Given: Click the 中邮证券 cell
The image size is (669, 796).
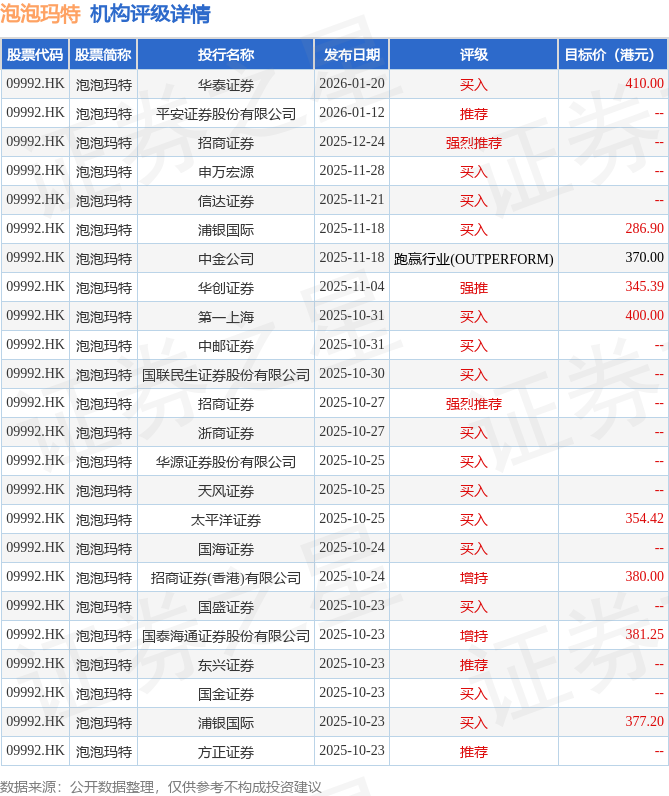Looking at the screenshot, I should pyautogui.click(x=226, y=345).
